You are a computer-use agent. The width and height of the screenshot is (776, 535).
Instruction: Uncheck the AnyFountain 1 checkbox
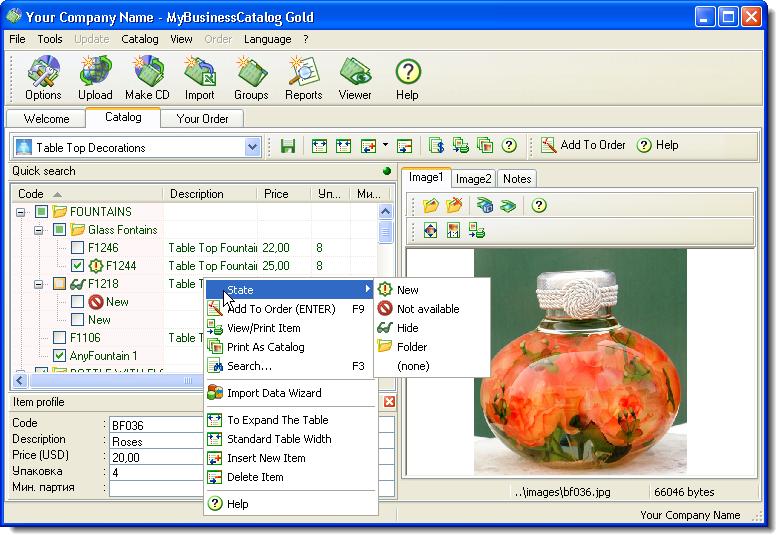[59, 355]
